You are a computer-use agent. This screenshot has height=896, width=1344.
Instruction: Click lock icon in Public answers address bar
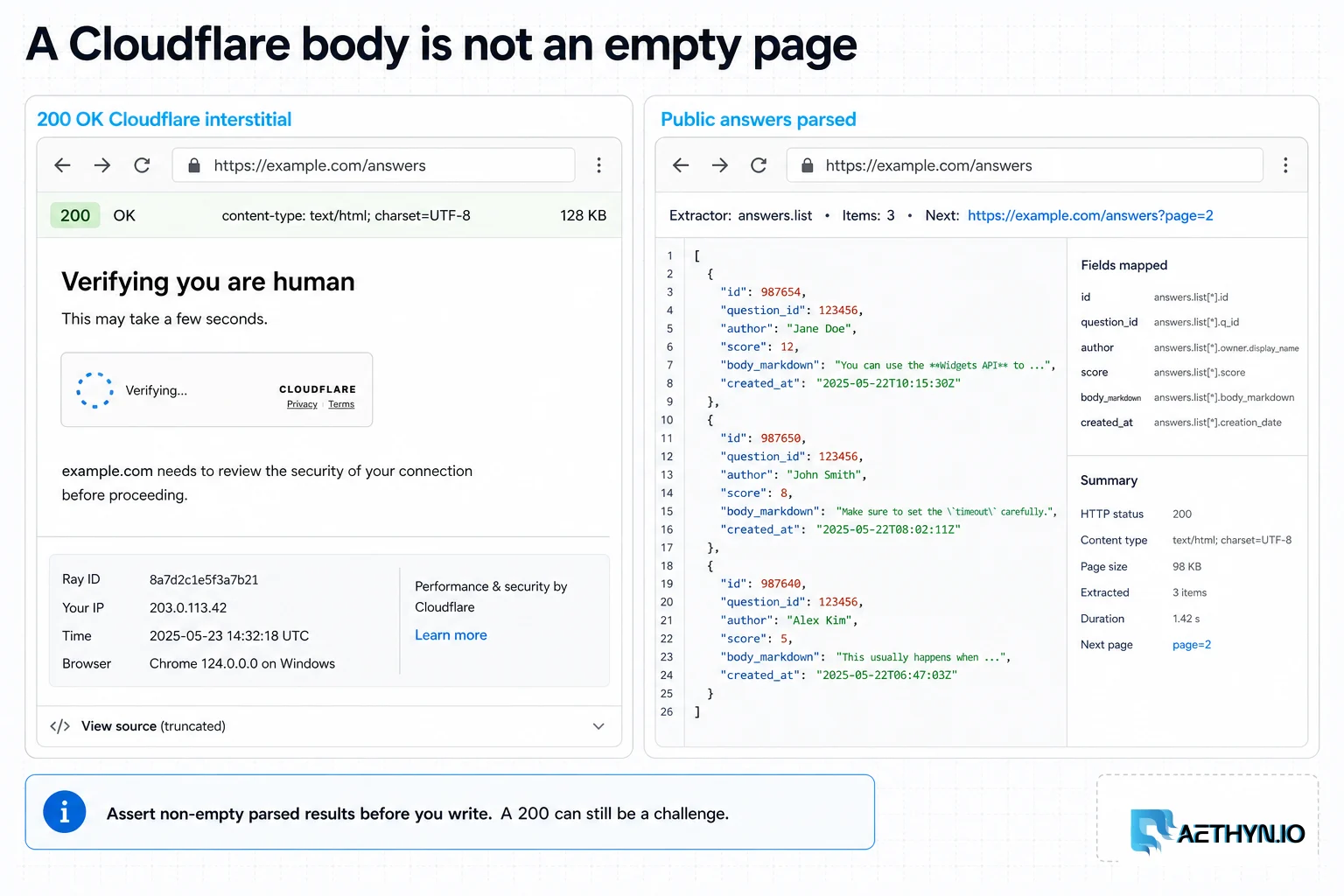point(808,165)
